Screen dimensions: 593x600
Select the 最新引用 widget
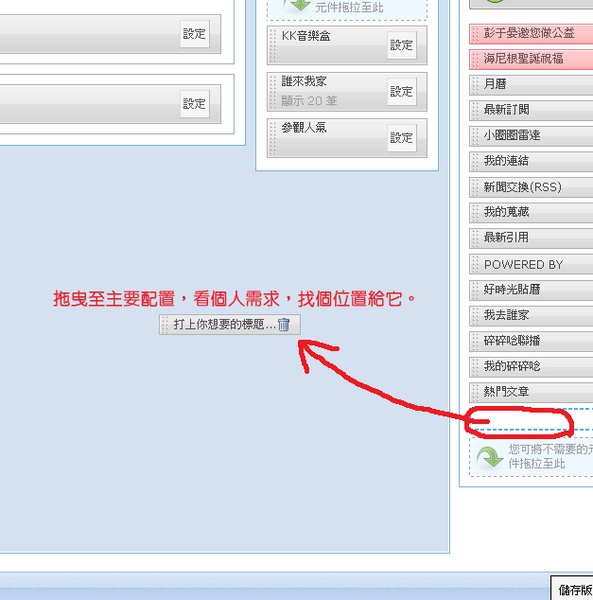click(x=531, y=238)
